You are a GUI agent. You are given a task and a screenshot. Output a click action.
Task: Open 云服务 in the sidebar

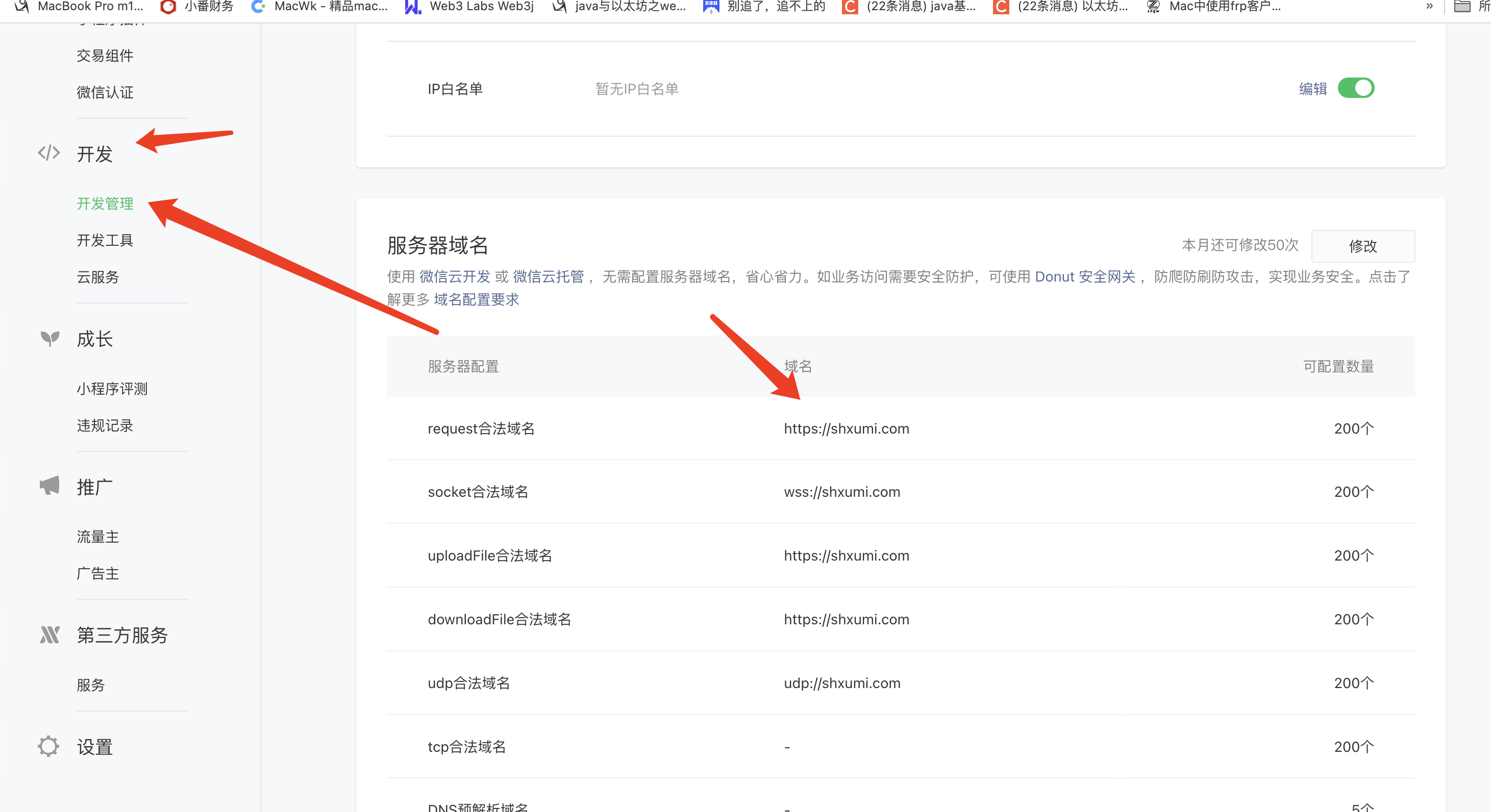[98, 277]
